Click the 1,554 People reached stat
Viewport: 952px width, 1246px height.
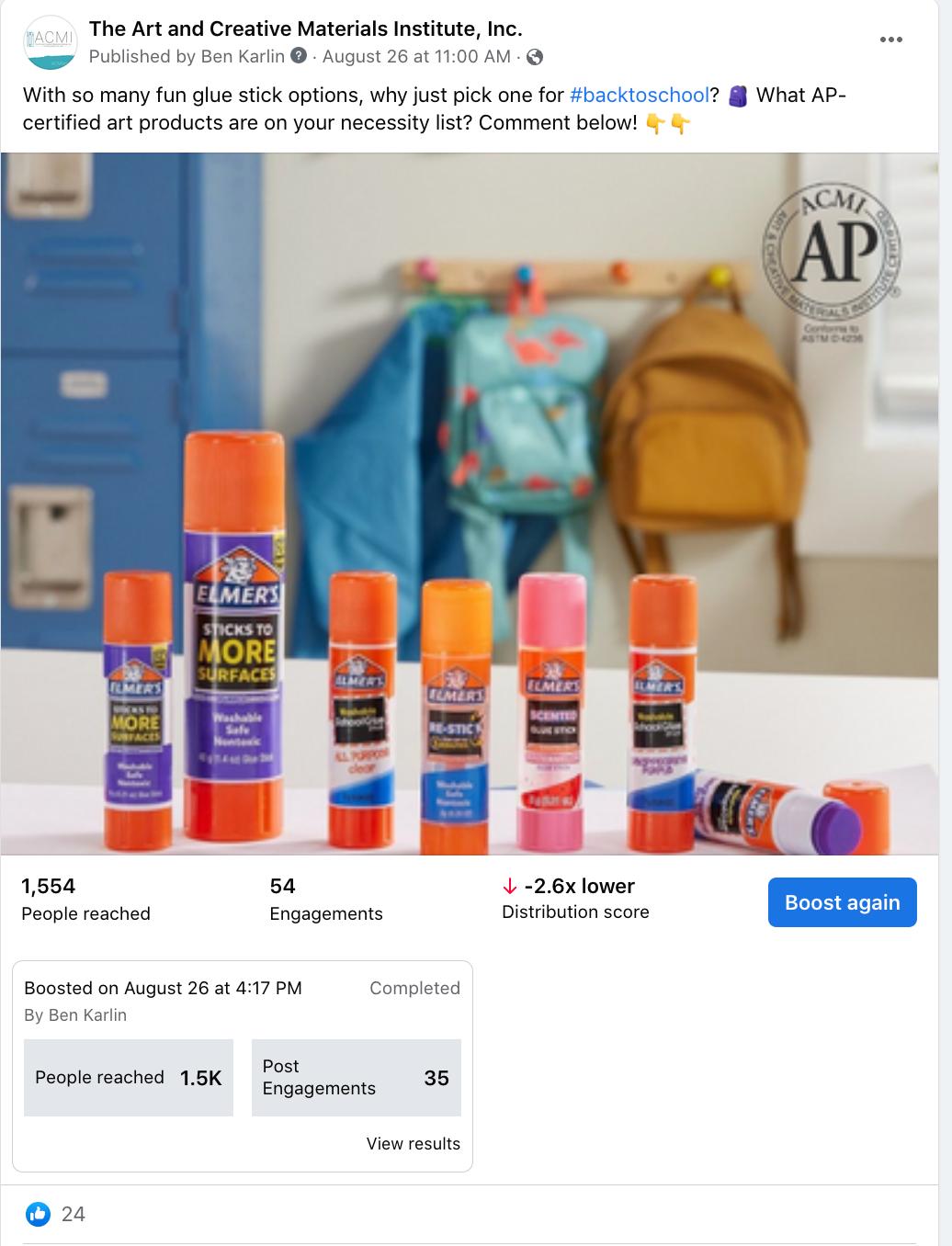point(85,899)
